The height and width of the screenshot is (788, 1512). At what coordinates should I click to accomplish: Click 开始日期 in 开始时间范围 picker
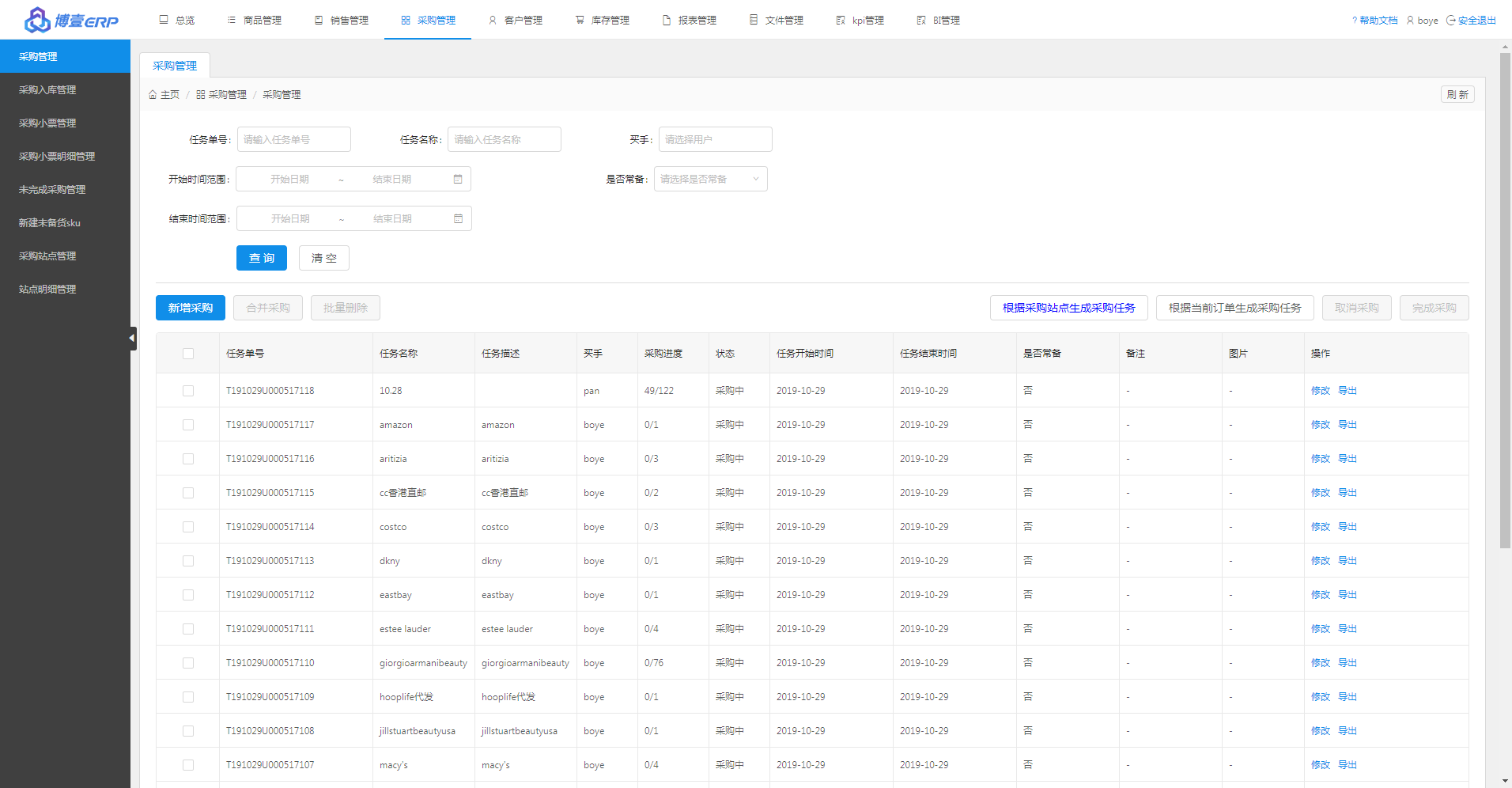tap(289, 180)
